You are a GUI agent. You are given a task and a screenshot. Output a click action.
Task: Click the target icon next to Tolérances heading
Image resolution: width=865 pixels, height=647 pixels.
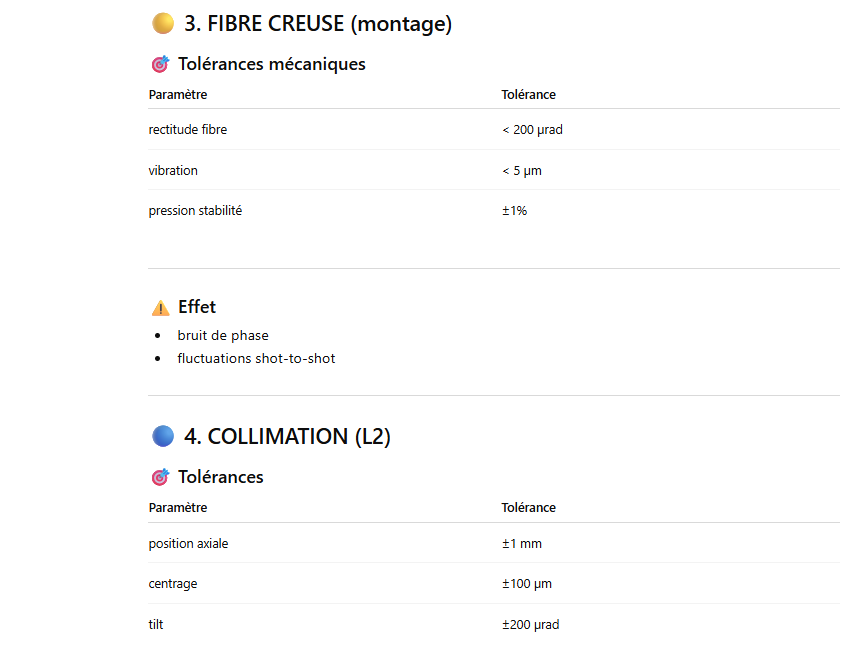(160, 477)
